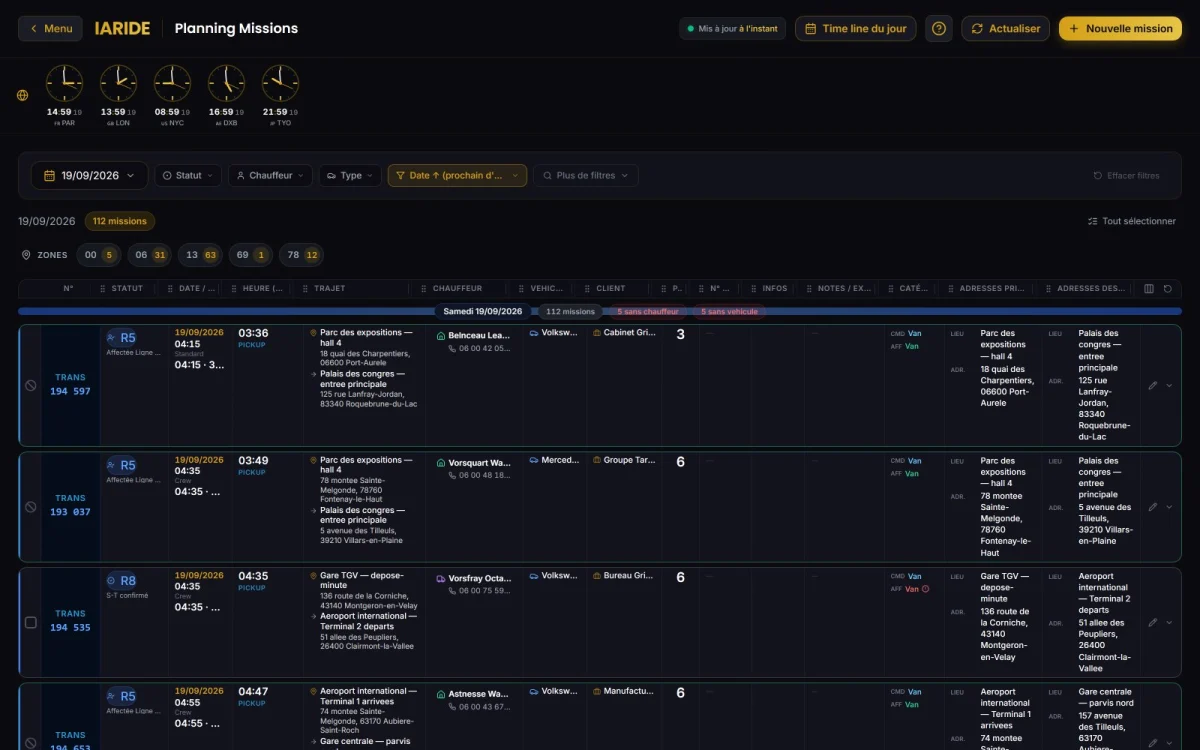Tick the checkbox for mission 194 535
Image resolution: width=1200 pixels, height=750 pixels.
click(x=31, y=622)
